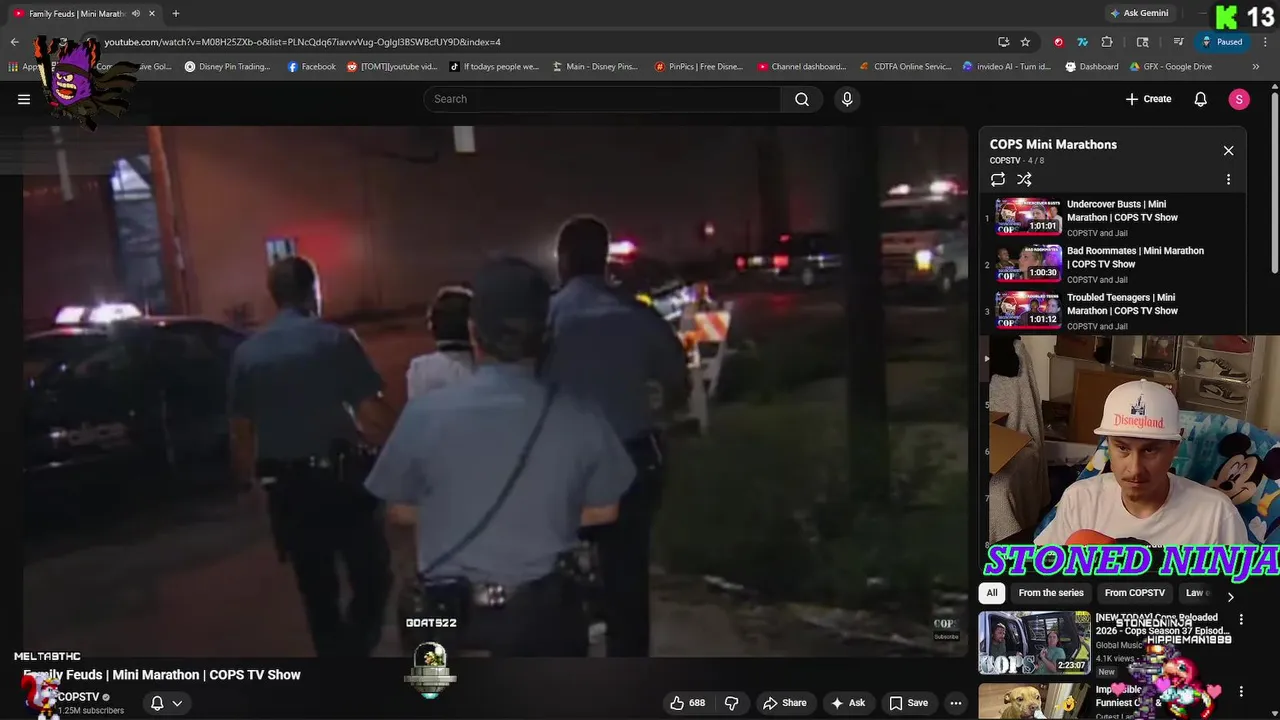Click the Ask Gemini button

point(1139,14)
